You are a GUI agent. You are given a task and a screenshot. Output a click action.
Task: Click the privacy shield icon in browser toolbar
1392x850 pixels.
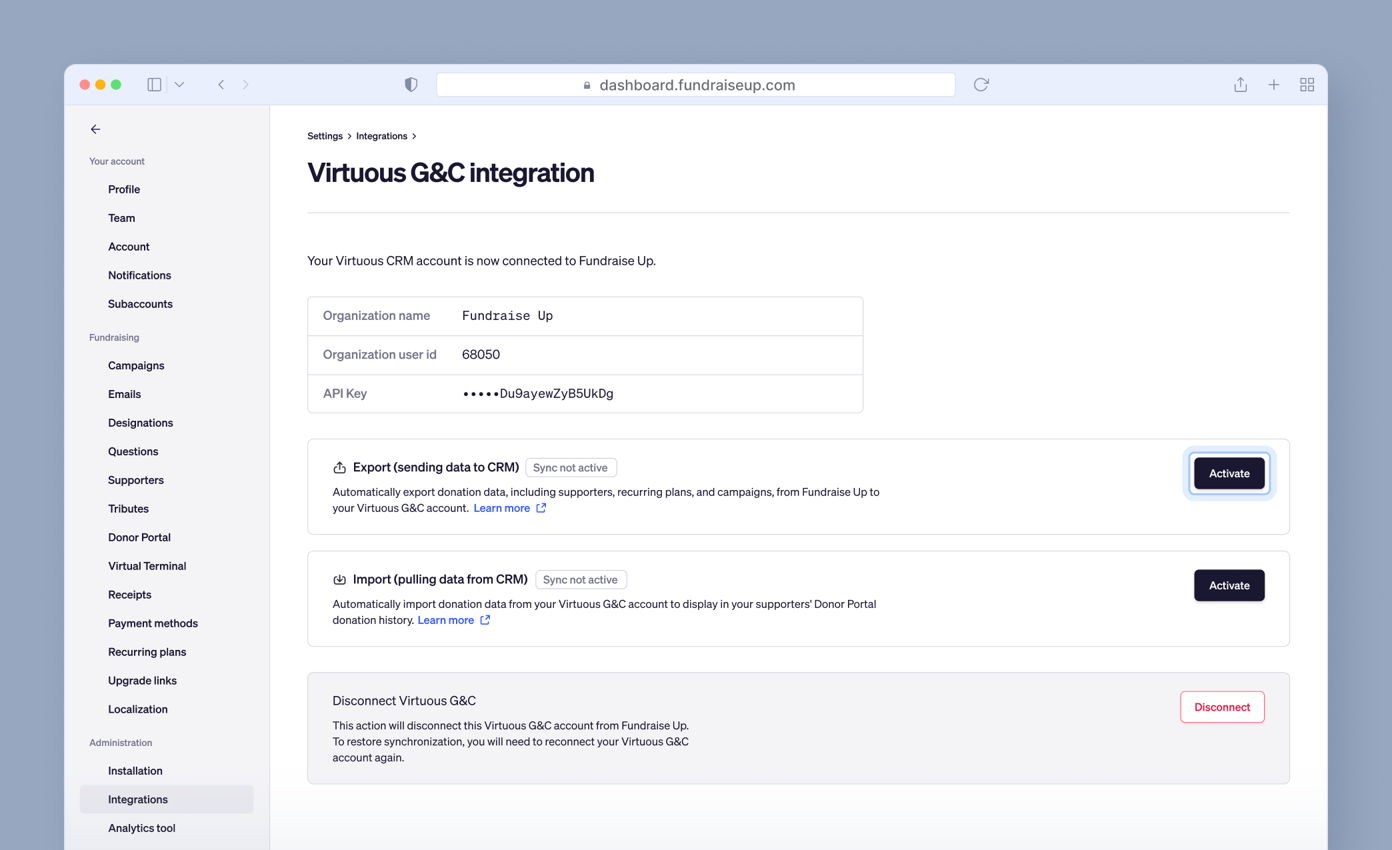coord(410,84)
